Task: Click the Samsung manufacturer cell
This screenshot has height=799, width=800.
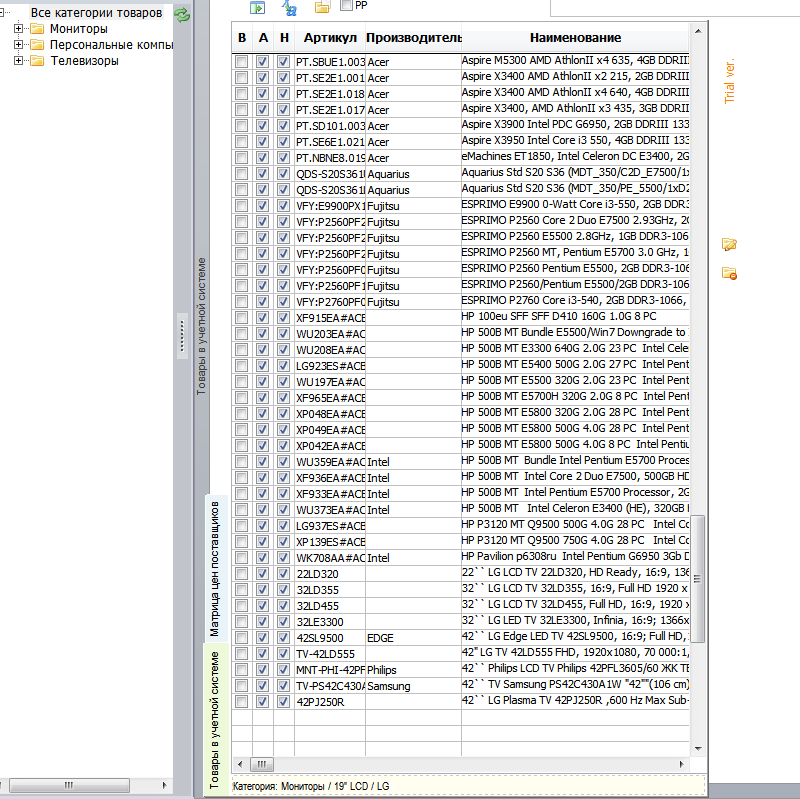Action: [413, 686]
